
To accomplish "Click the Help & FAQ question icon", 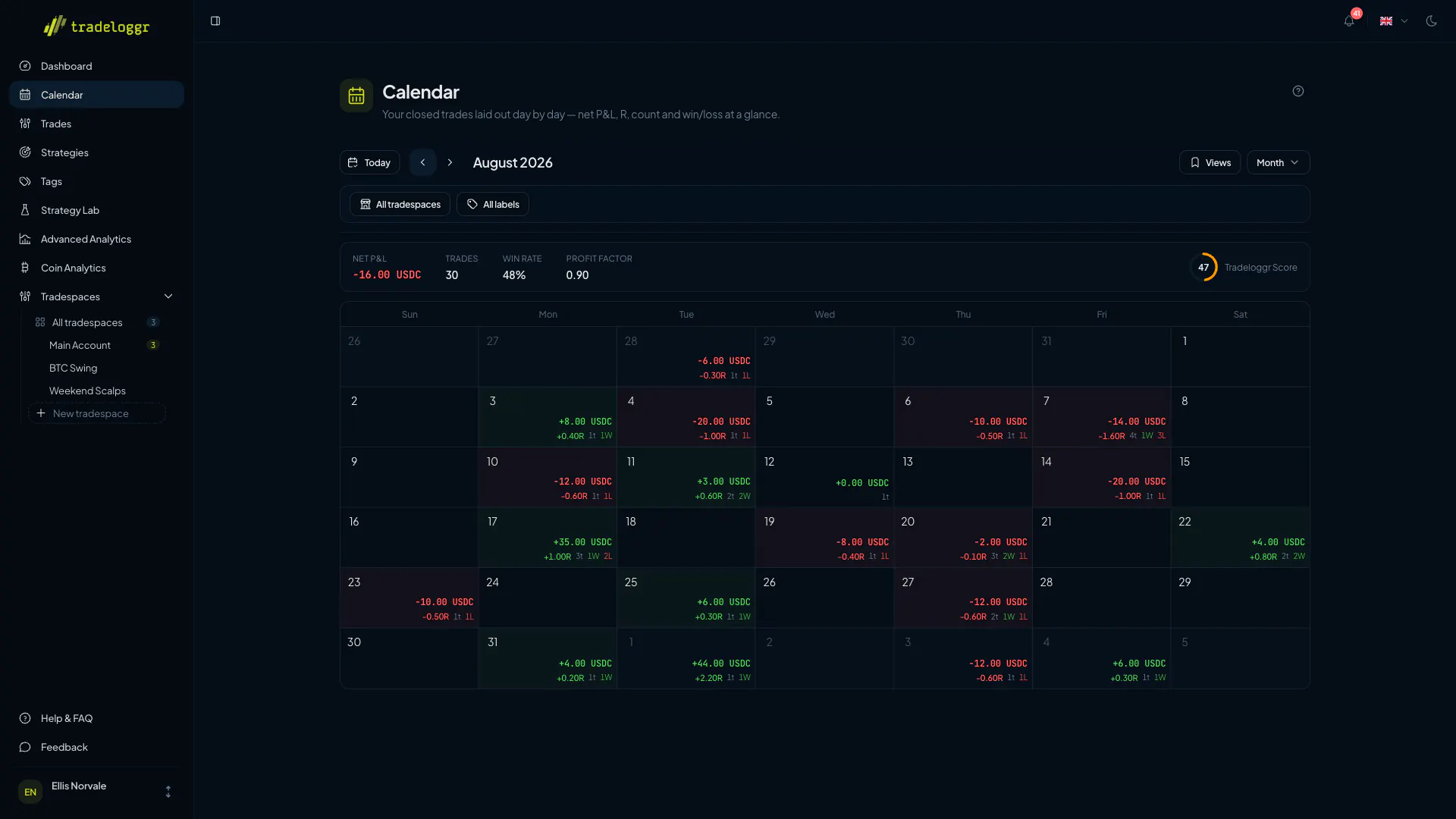I will coord(25,718).
